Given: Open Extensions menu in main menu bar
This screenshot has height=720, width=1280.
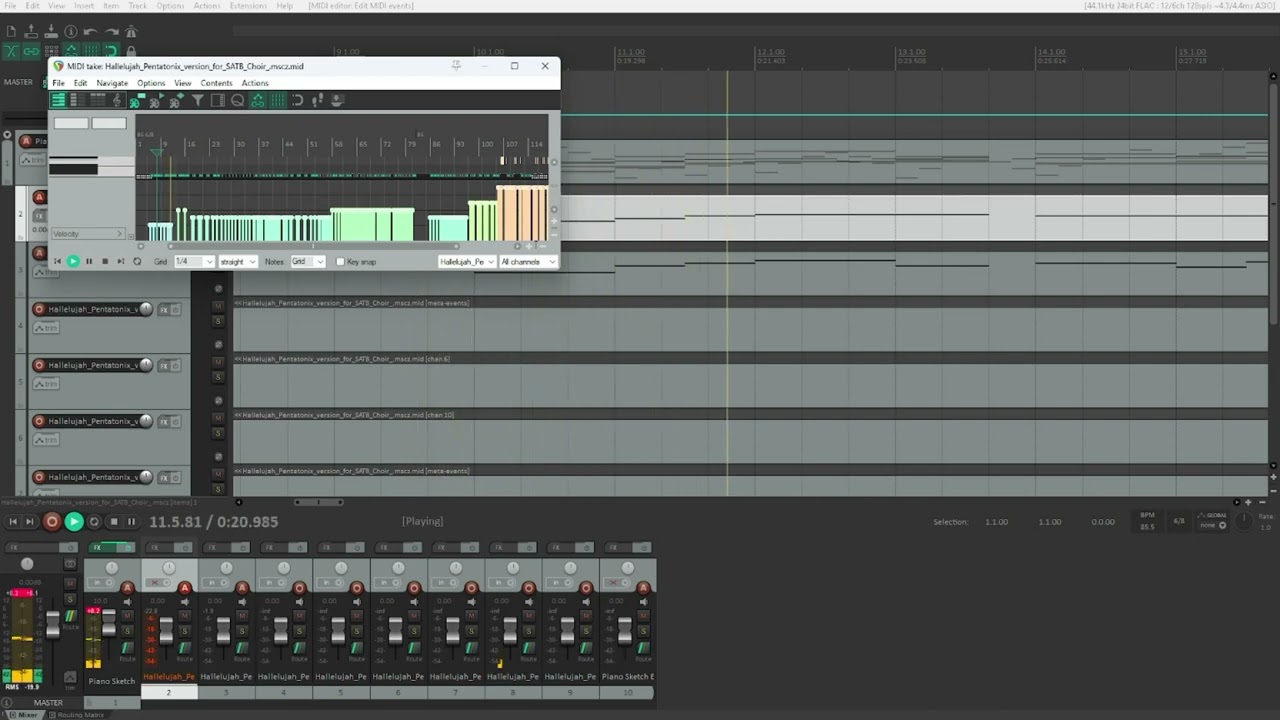Looking at the screenshot, I should [249, 6].
